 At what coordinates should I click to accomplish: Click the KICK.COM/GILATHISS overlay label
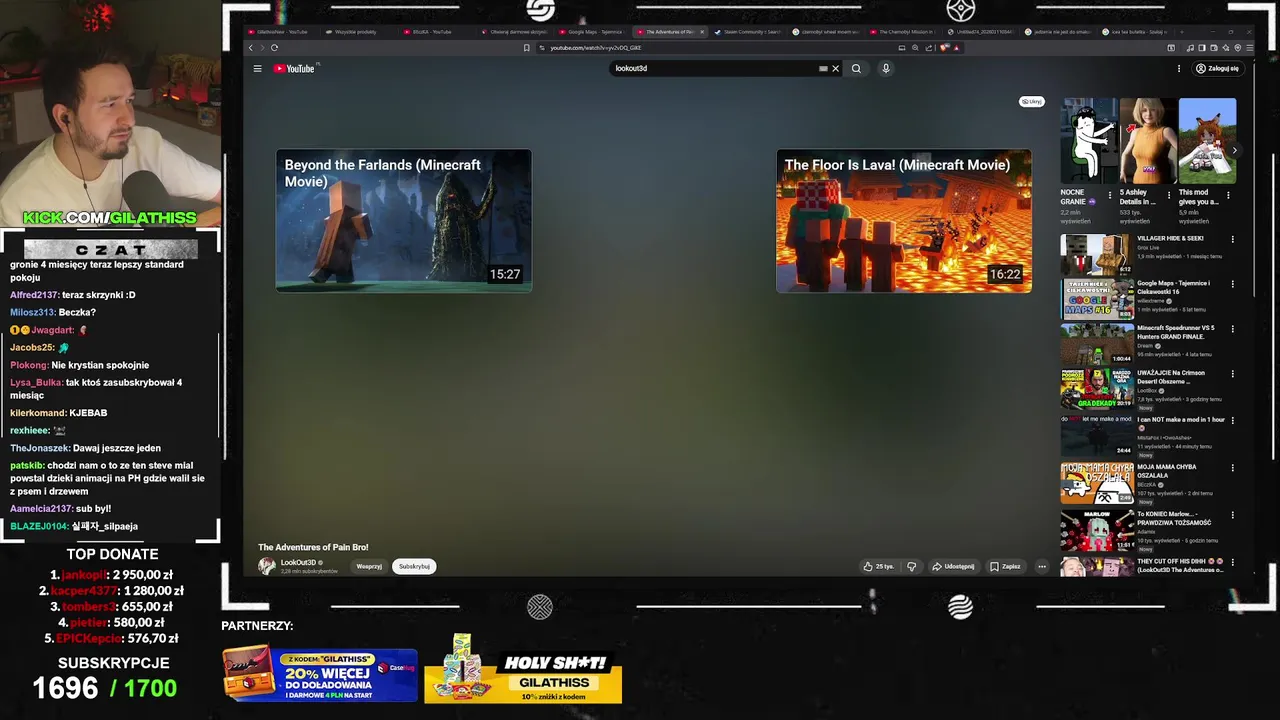click(110, 218)
